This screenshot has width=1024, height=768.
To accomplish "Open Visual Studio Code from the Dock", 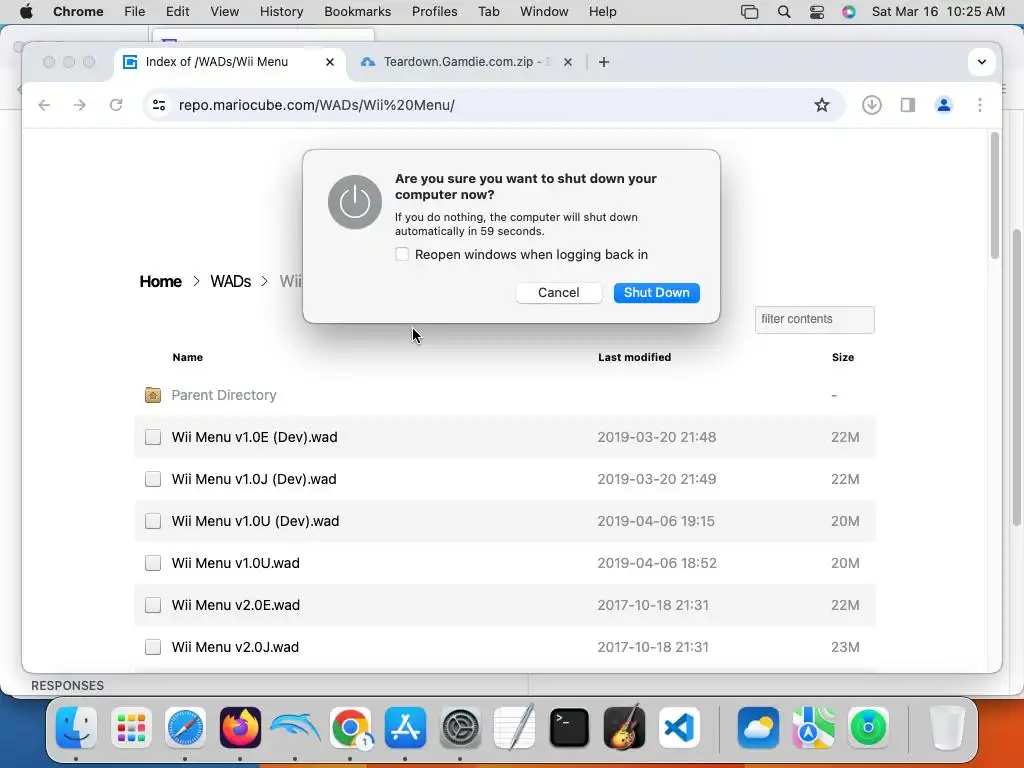I will click(x=679, y=728).
